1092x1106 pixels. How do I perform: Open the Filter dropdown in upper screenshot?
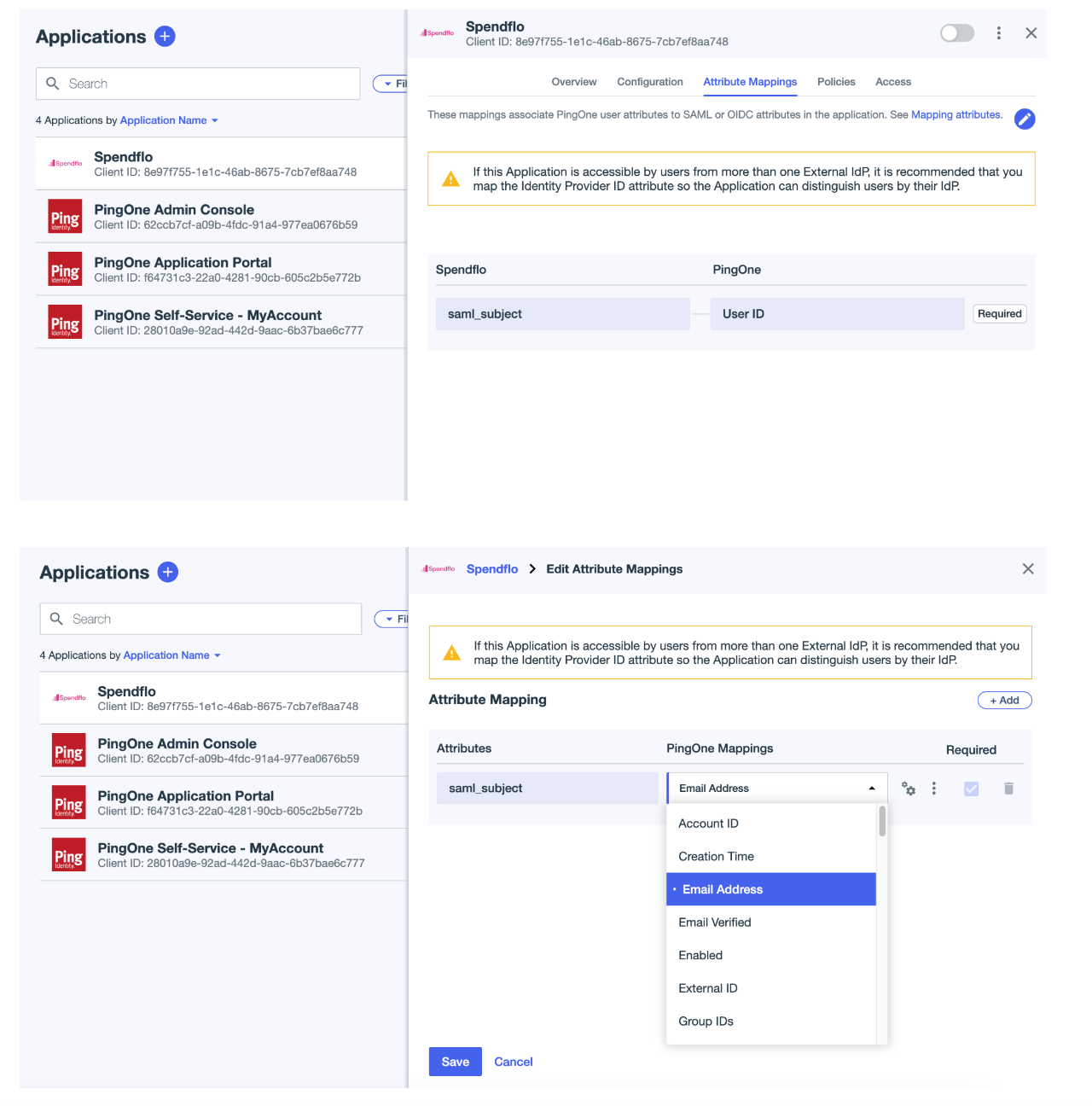click(x=391, y=84)
